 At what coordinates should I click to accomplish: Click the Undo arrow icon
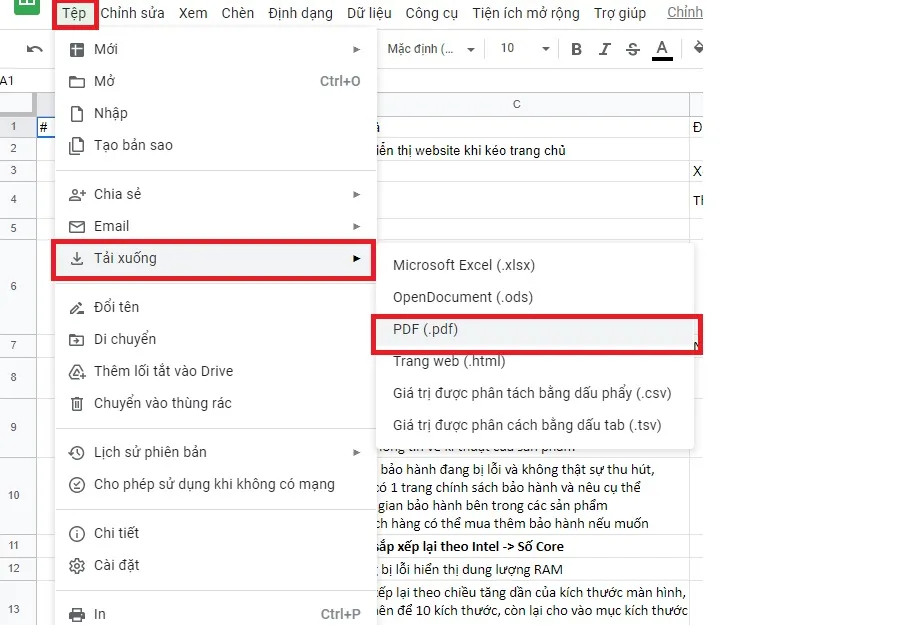34,47
